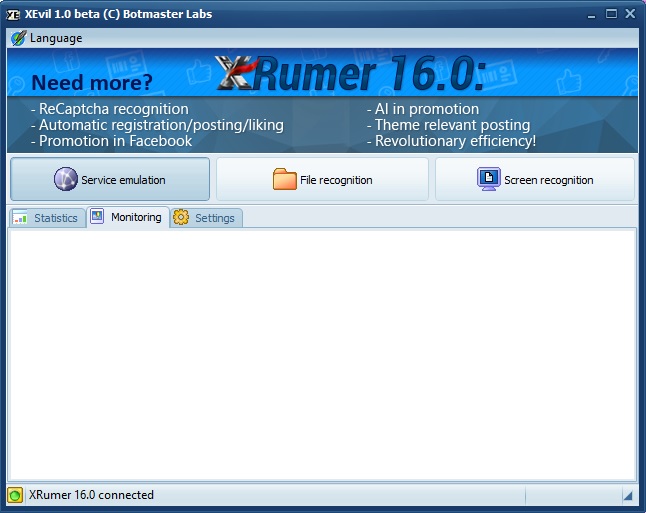Click inside the empty monitoring log area
This screenshot has height=513, width=646.
(322, 355)
